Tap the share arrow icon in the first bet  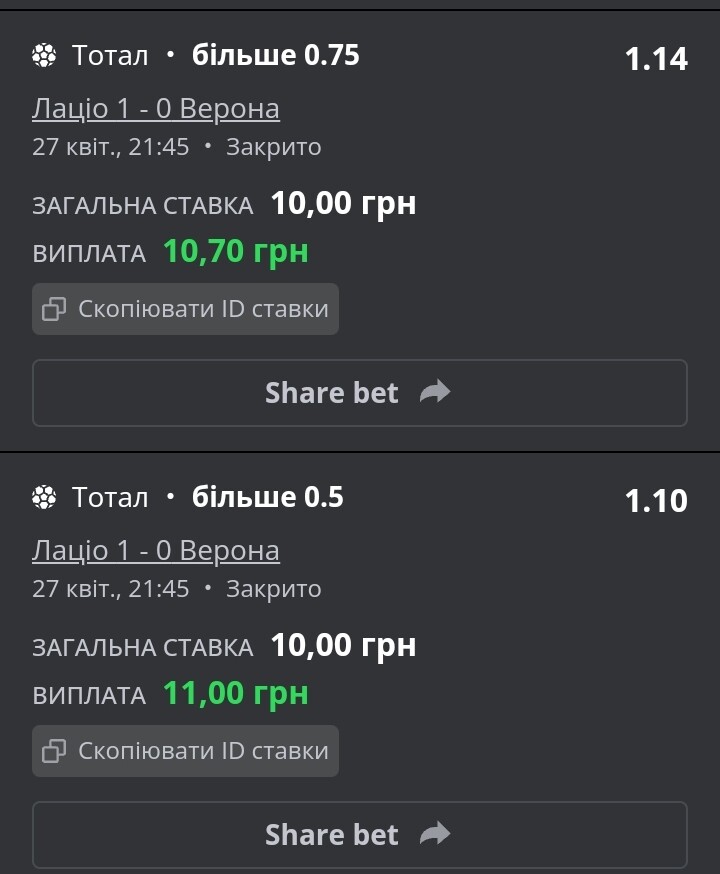(x=435, y=392)
